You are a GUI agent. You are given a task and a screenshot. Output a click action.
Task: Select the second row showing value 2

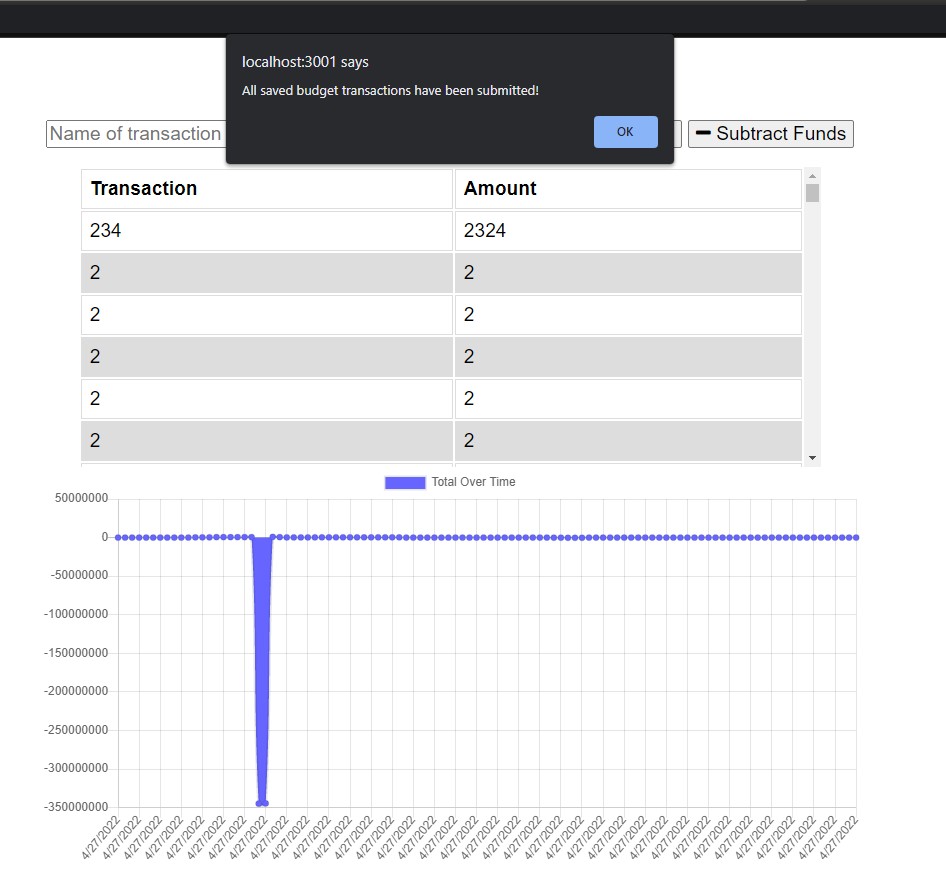tap(265, 314)
